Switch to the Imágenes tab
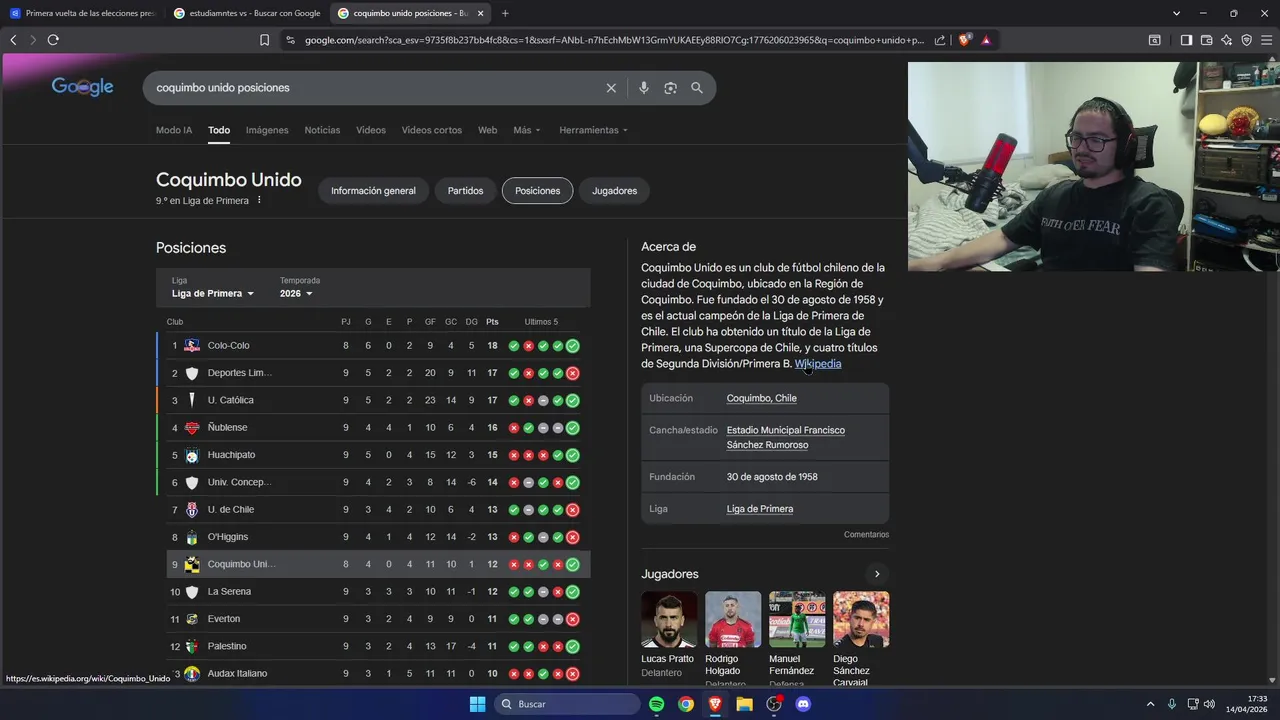This screenshot has width=1280, height=720. pyautogui.click(x=267, y=130)
